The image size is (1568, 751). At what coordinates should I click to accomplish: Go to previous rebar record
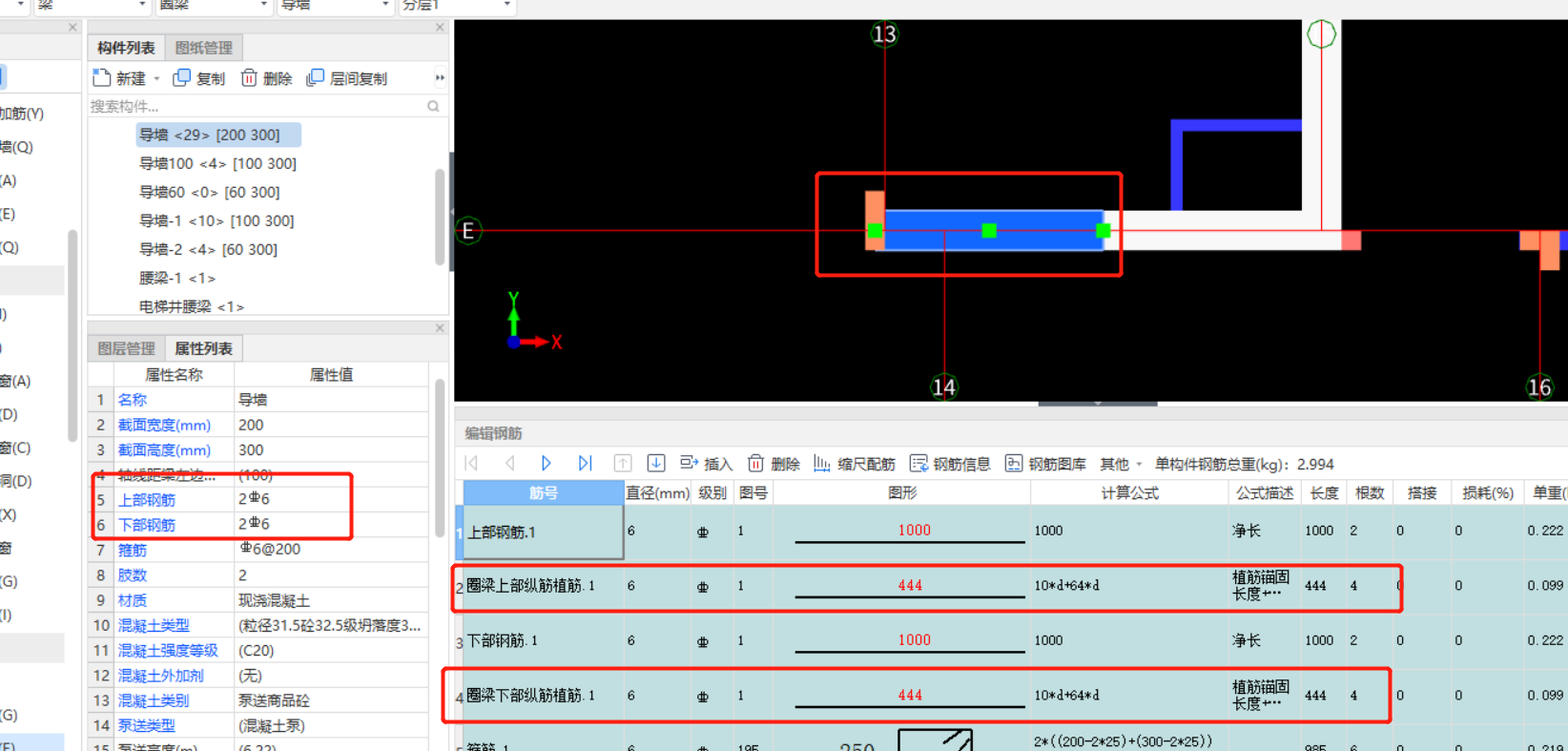click(510, 464)
